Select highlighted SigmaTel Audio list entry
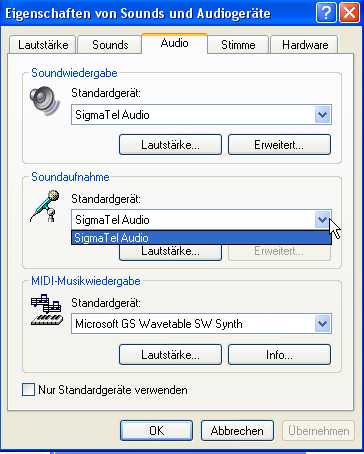Image resolution: width=364 pixels, height=454 pixels. click(201, 238)
